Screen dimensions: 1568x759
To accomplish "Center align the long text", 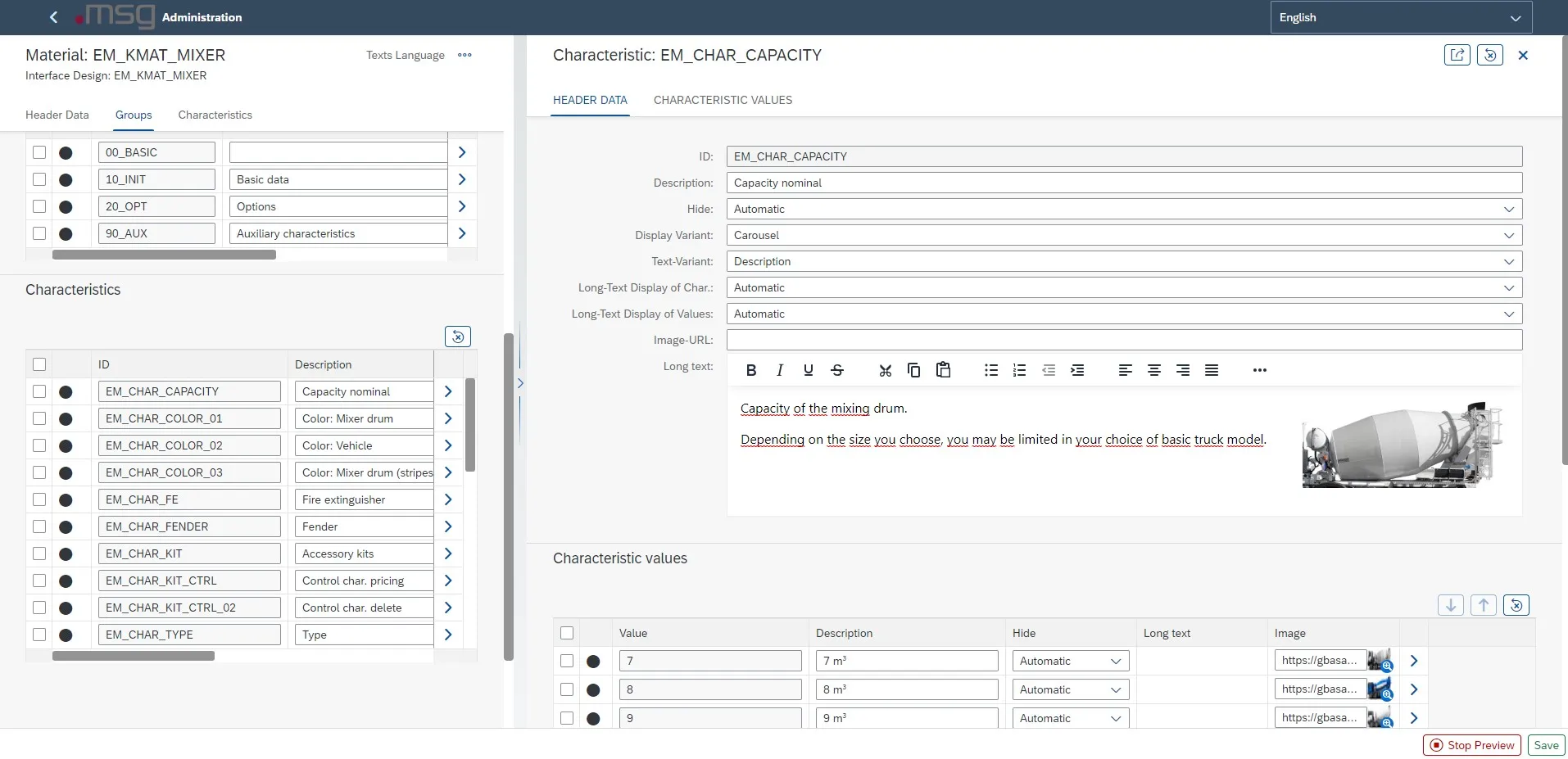I will (1153, 370).
